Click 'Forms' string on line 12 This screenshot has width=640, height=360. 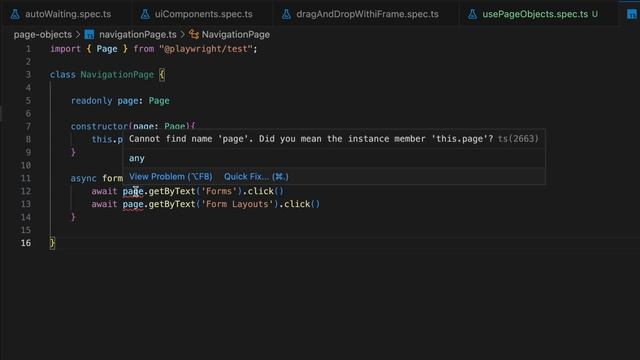pos(219,191)
